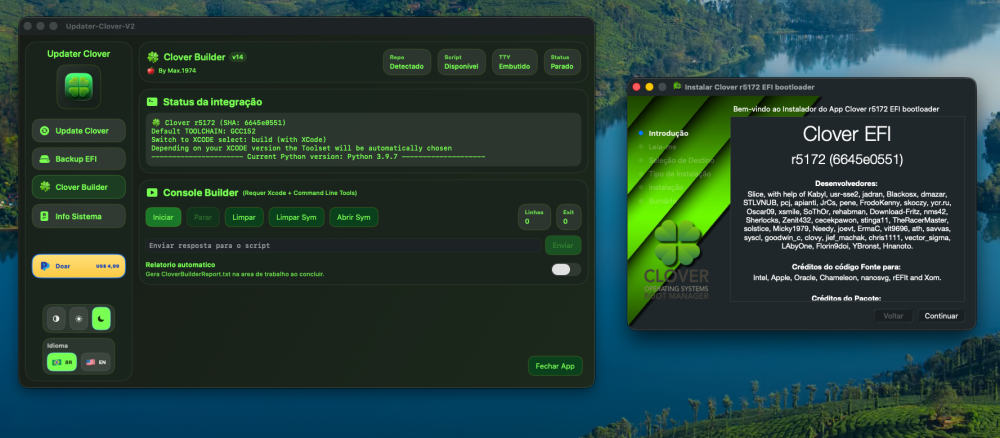Select the moon dark theme
Image resolution: width=1000 pixels, height=438 pixels.
(x=101, y=318)
